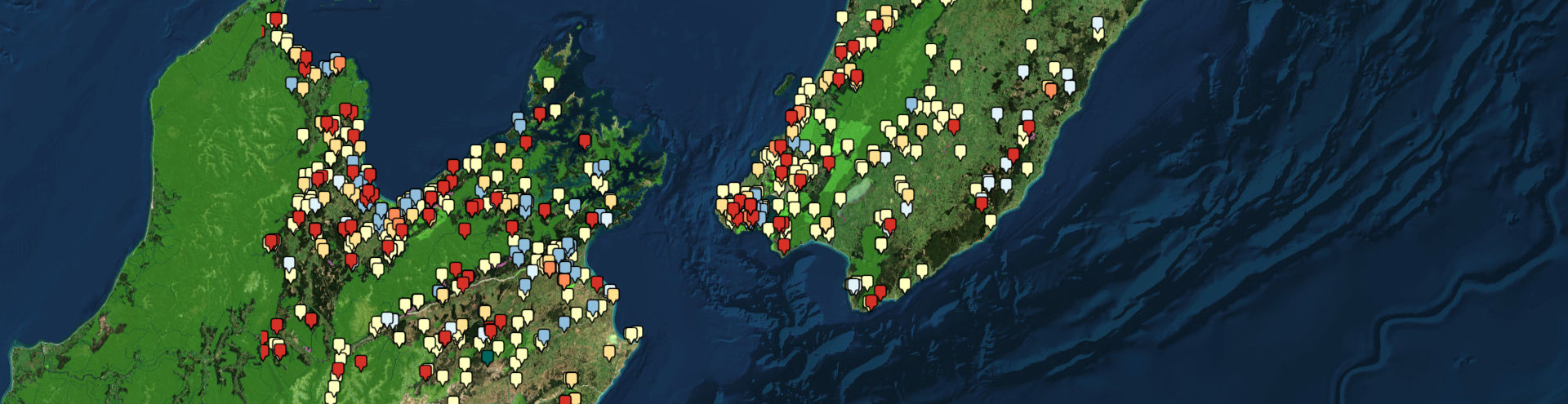Screen dimensions: 1568x404
Task: Click the isolated red marker in the southwest South Island interior
Action: [x=360, y=361]
